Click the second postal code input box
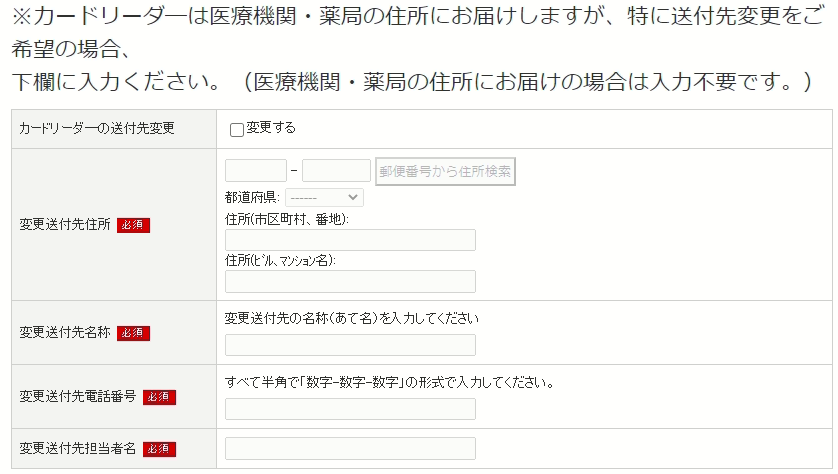 336,171
